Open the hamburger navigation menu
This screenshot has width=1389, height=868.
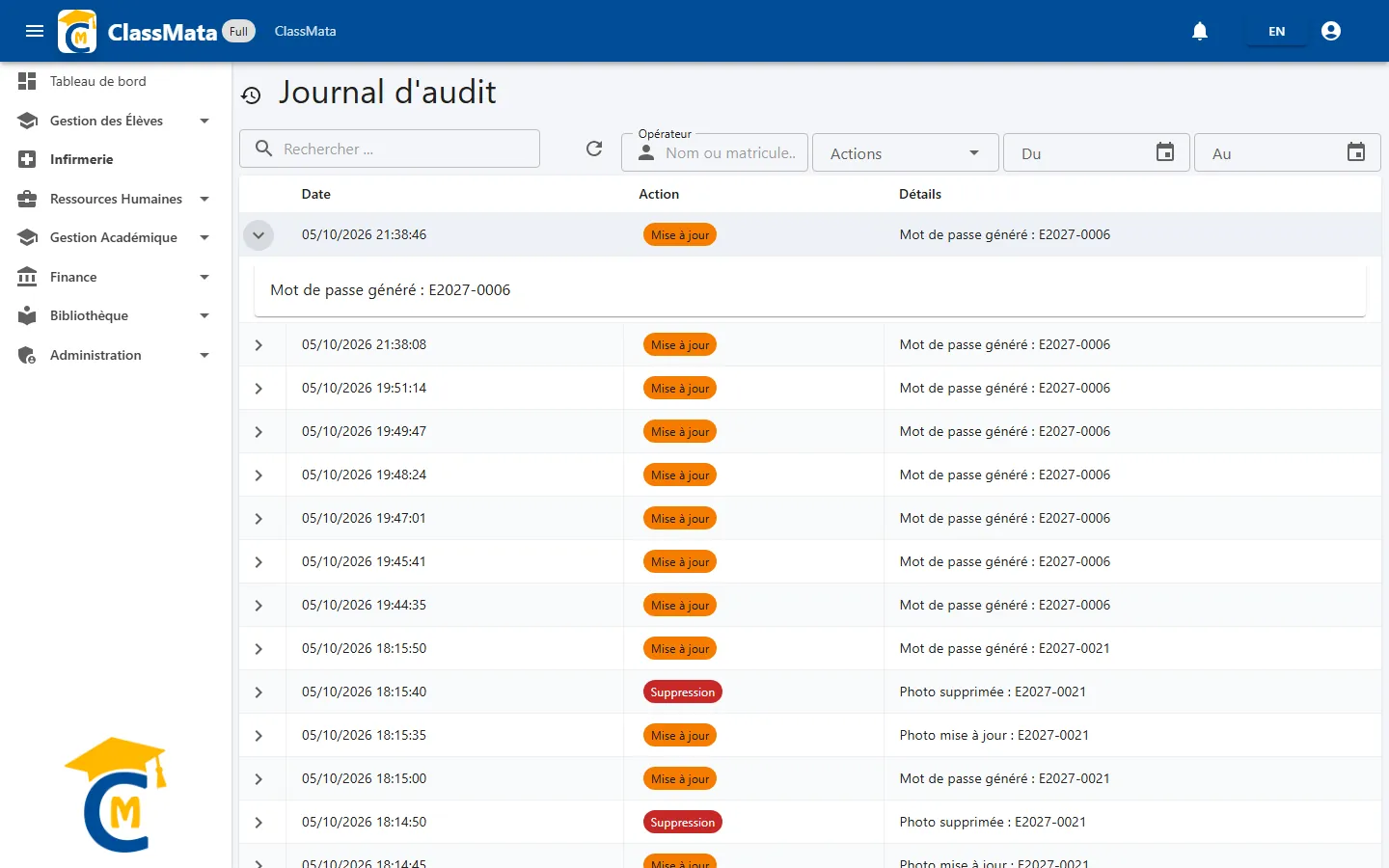[35, 31]
